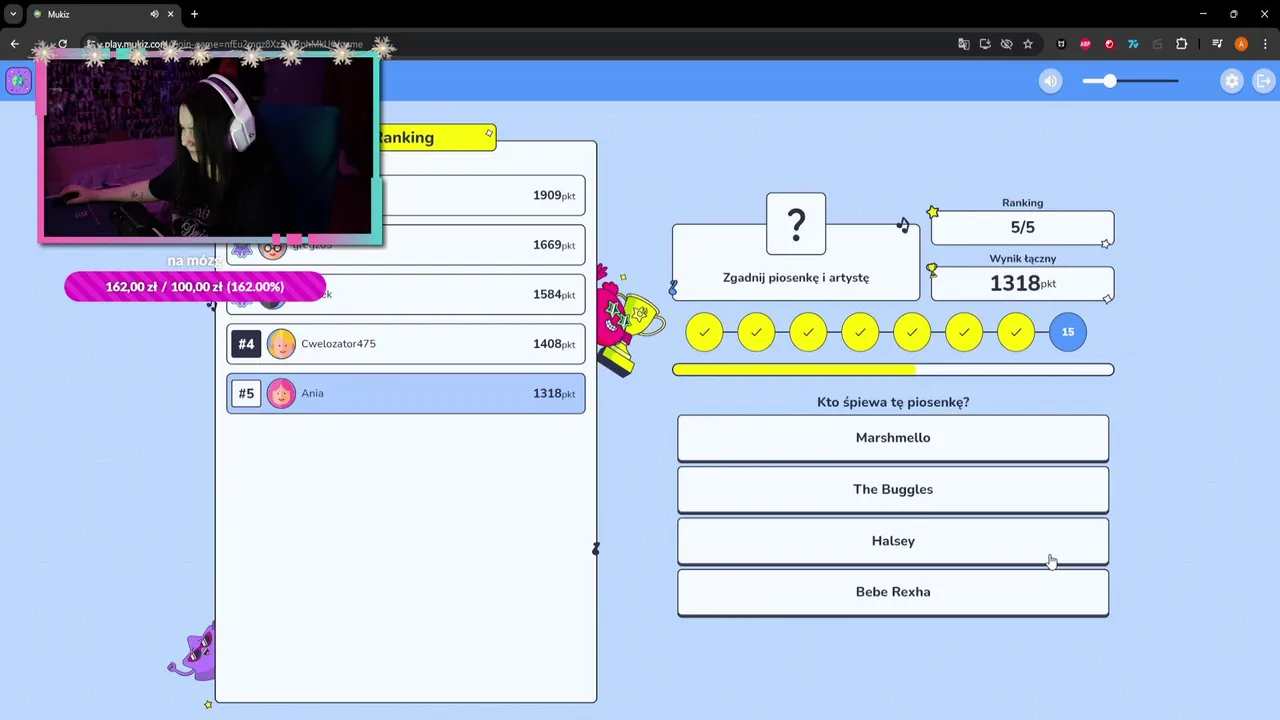The height and width of the screenshot is (720, 1280).
Task: Click the blue round 15 indicator
Action: click(1068, 332)
